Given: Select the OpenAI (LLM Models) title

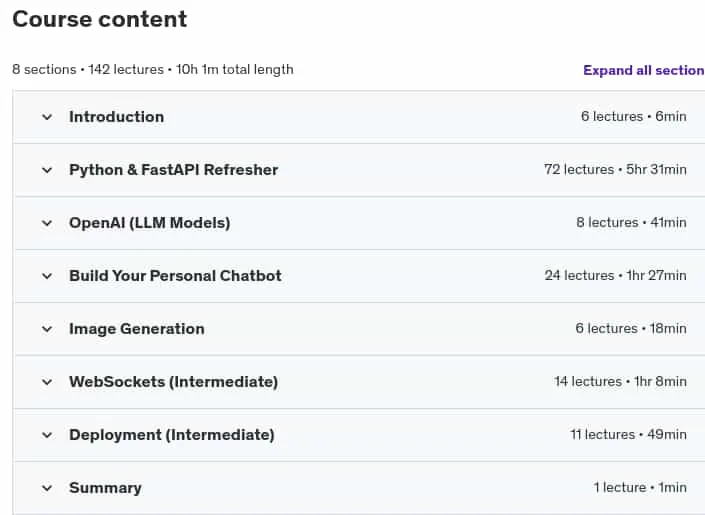Looking at the screenshot, I should click(x=150, y=223).
